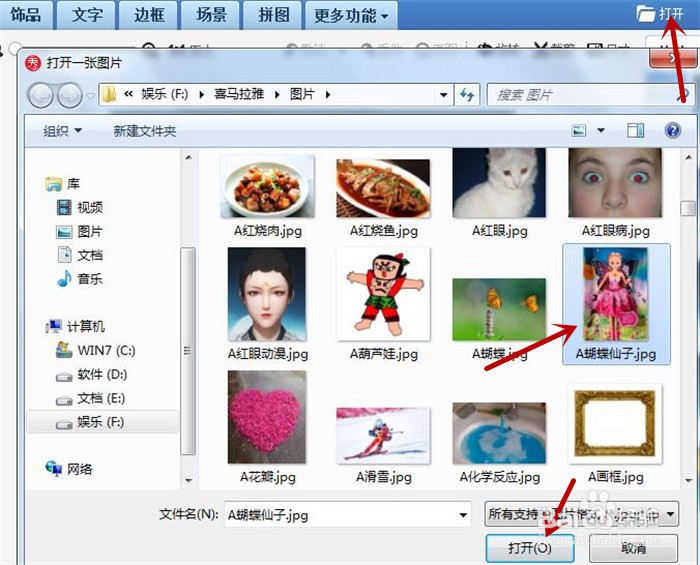This screenshot has width=700, height=565.
Task: Click file list scrollbar up arrow
Action: coord(688,158)
